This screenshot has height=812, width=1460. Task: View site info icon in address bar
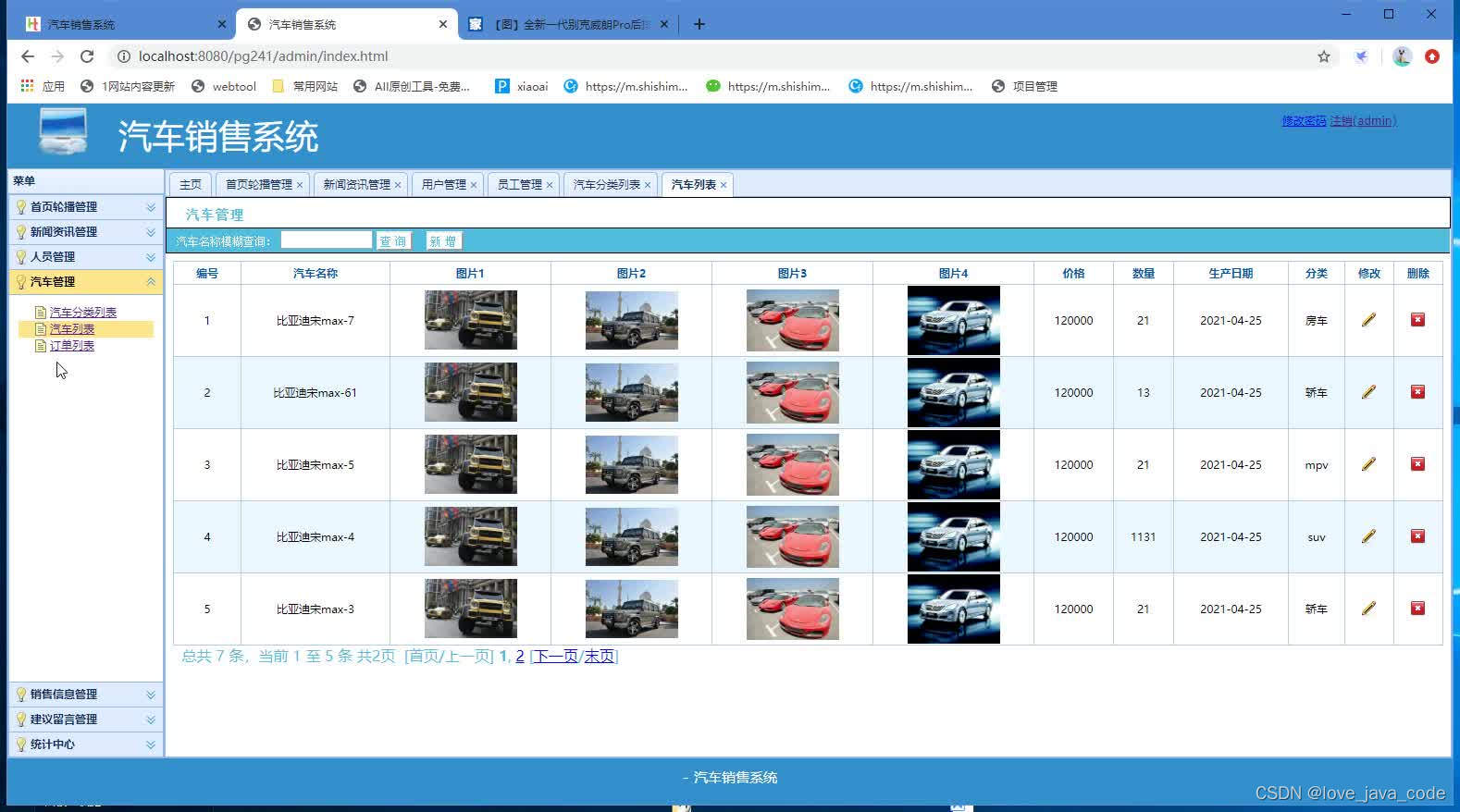123,56
